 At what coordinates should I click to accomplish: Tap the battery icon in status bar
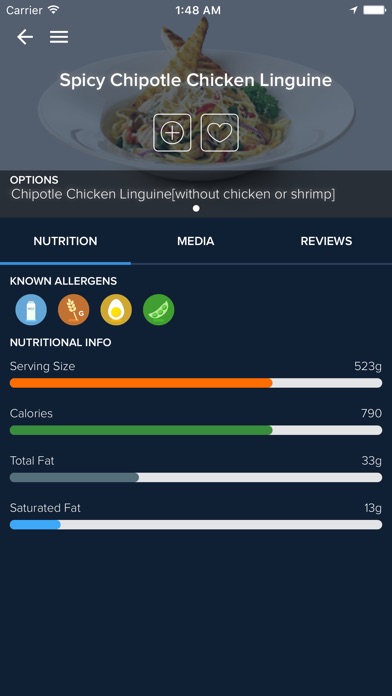coord(374,10)
